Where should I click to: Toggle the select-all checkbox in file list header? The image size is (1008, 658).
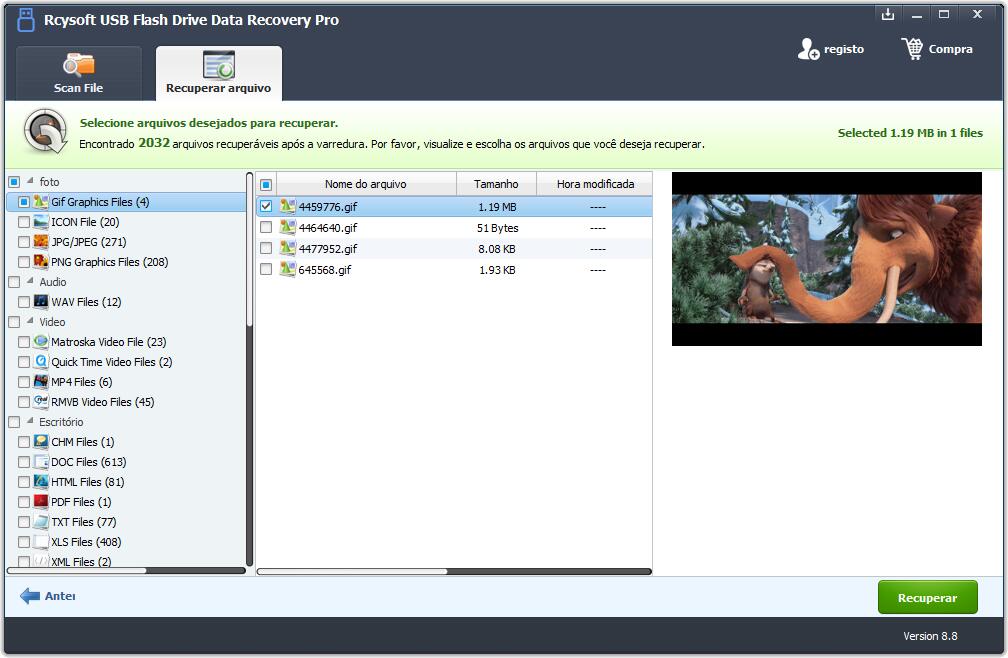[x=266, y=184]
